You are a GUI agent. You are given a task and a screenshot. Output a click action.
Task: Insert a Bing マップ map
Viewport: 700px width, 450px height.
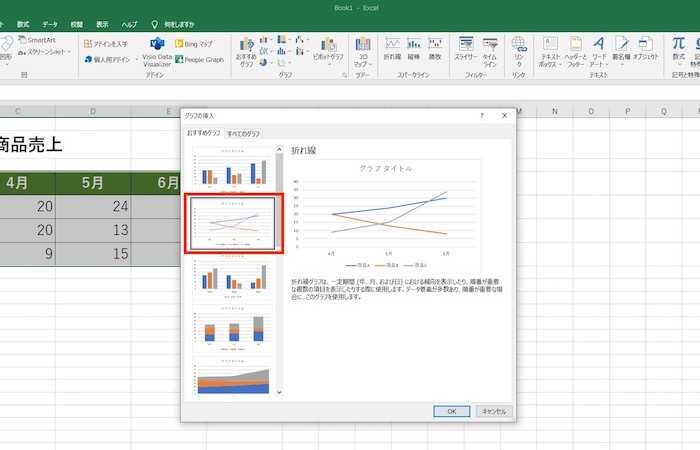(194, 44)
